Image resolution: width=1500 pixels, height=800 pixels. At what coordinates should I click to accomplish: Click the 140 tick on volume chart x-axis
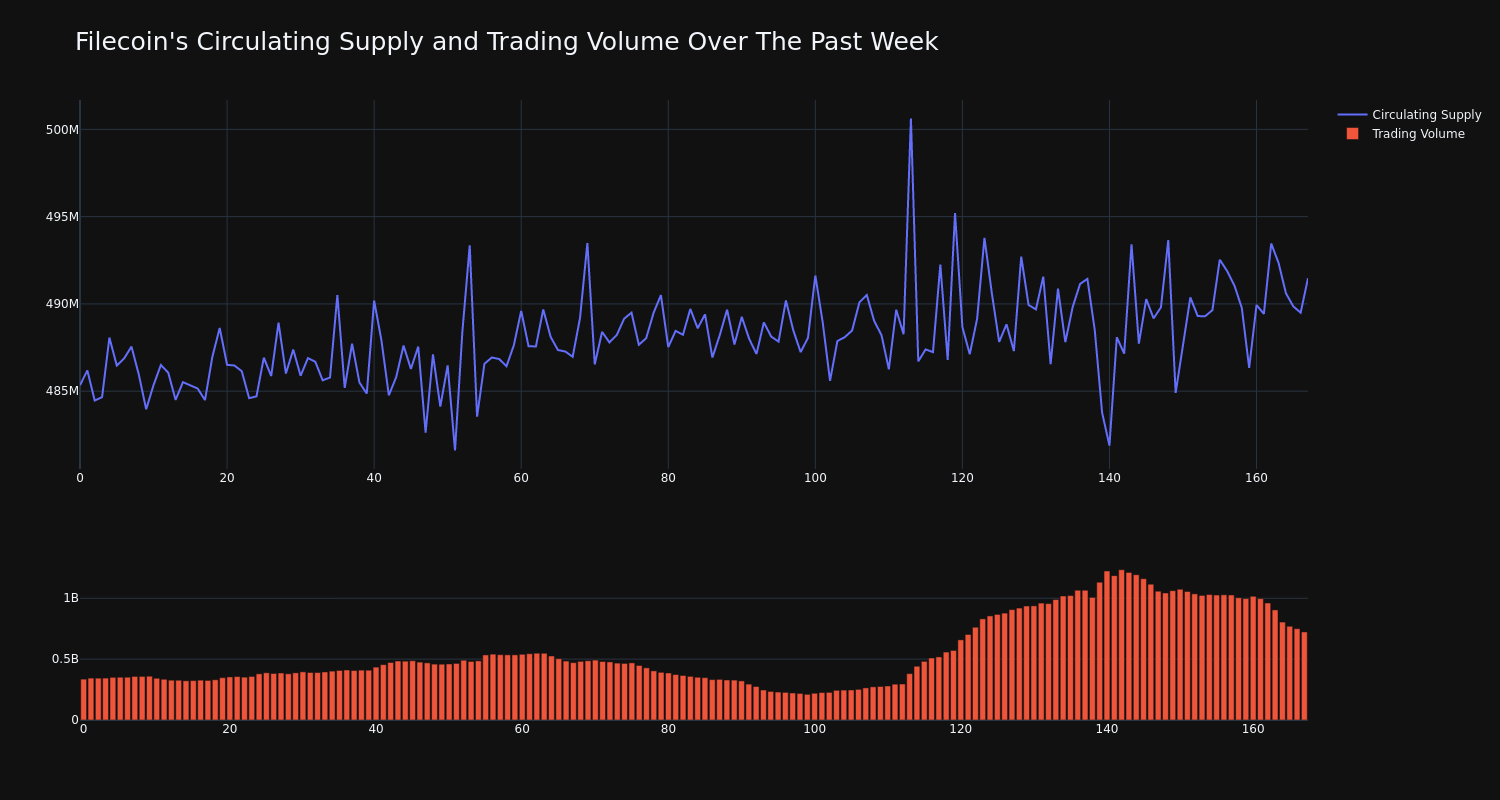(x=1107, y=729)
